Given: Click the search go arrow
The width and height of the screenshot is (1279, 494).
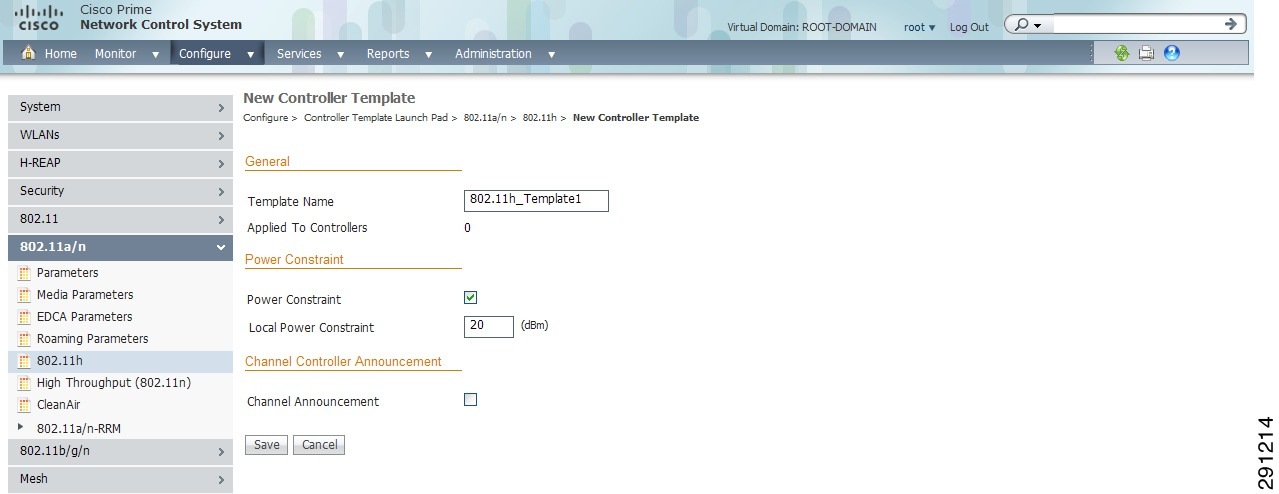Looking at the screenshot, I should click(x=1231, y=24).
